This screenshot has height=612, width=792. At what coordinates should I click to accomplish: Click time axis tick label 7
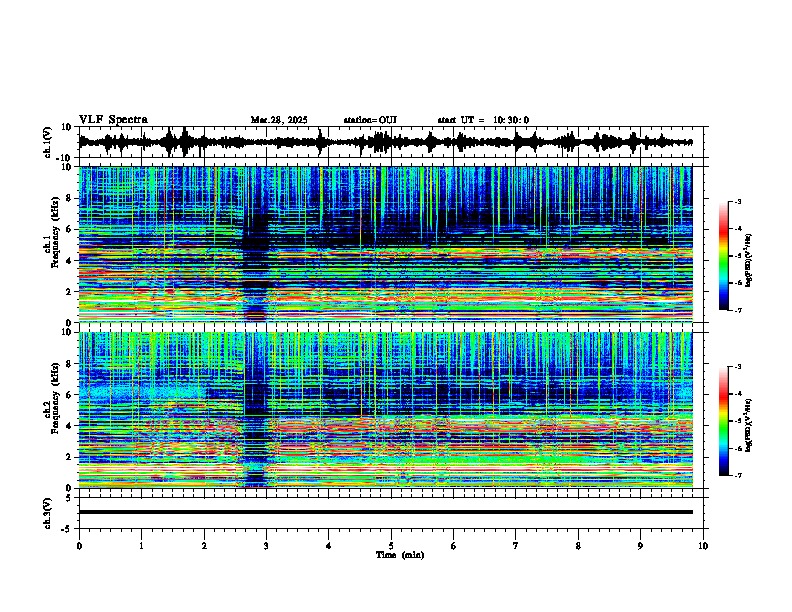click(516, 546)
